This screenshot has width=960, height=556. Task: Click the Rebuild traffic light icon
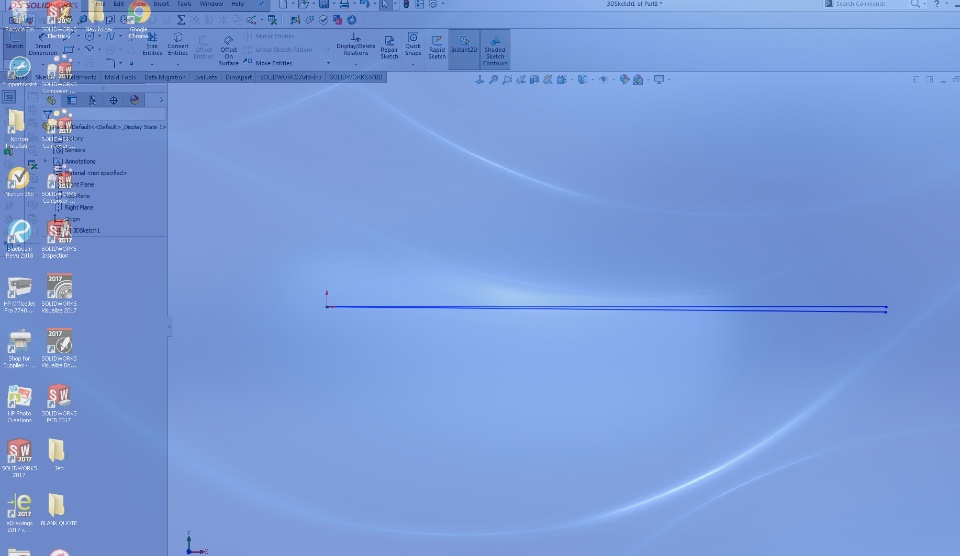click(x=405, y=4)
